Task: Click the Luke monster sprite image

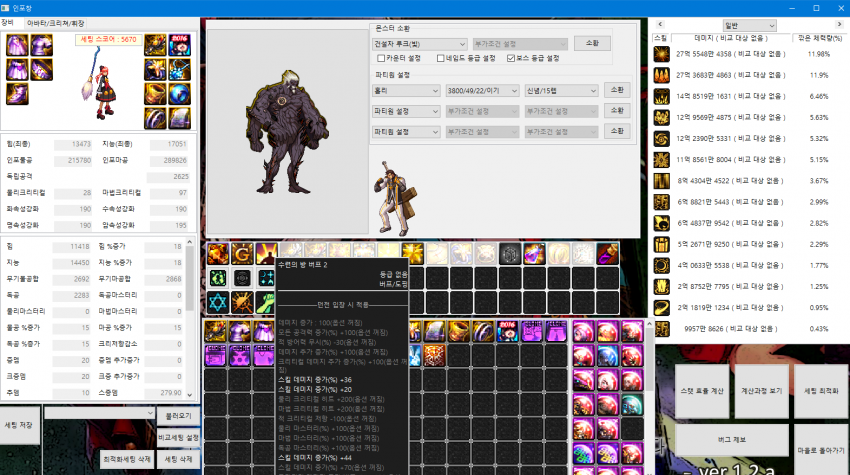Action: click(291, 142)
